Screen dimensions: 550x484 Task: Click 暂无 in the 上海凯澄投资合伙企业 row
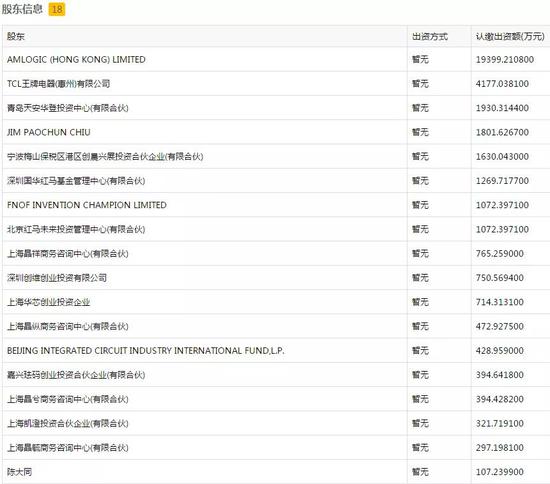coord(420,423)
